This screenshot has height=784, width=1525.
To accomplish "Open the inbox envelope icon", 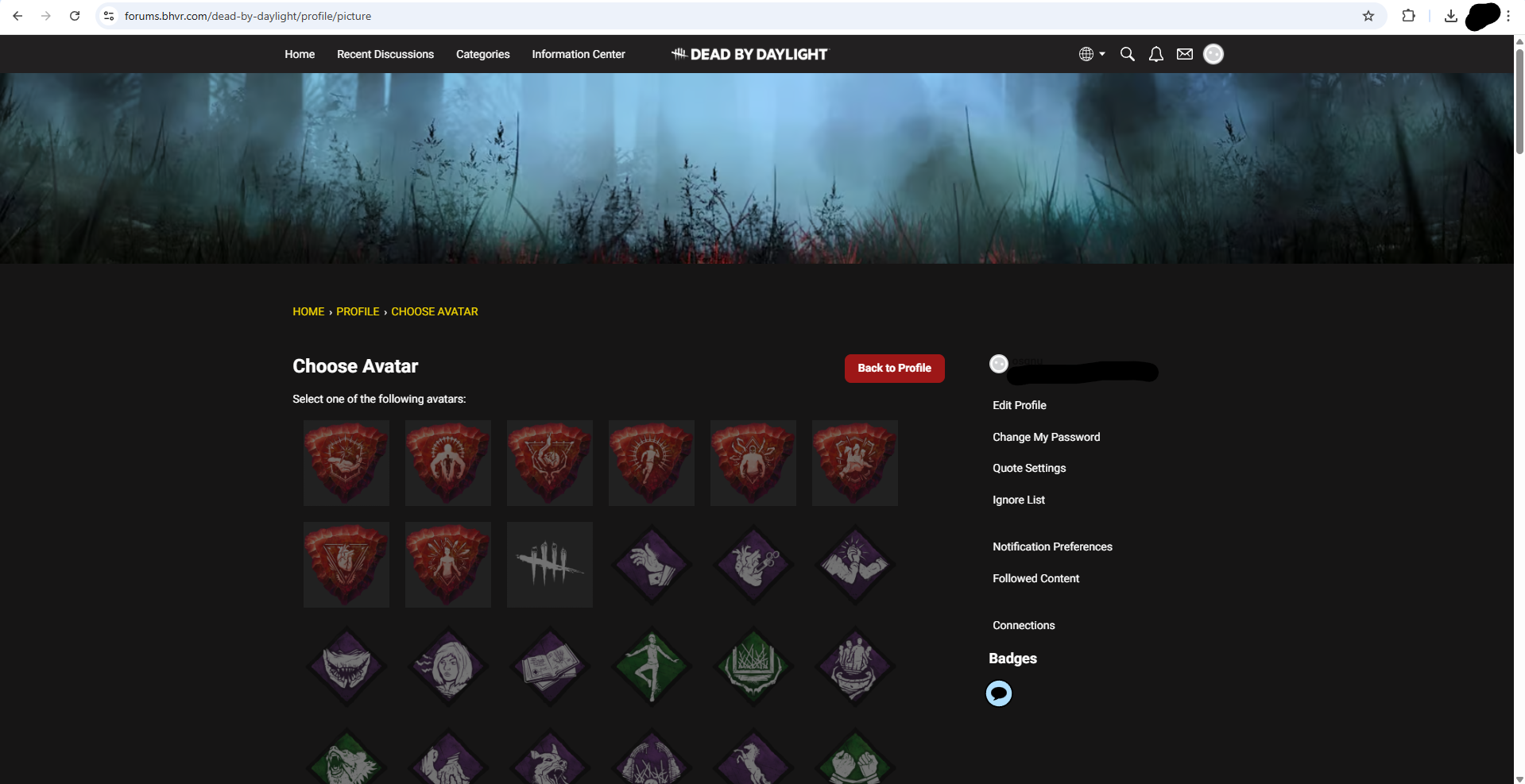I will tap(1185, 54).
